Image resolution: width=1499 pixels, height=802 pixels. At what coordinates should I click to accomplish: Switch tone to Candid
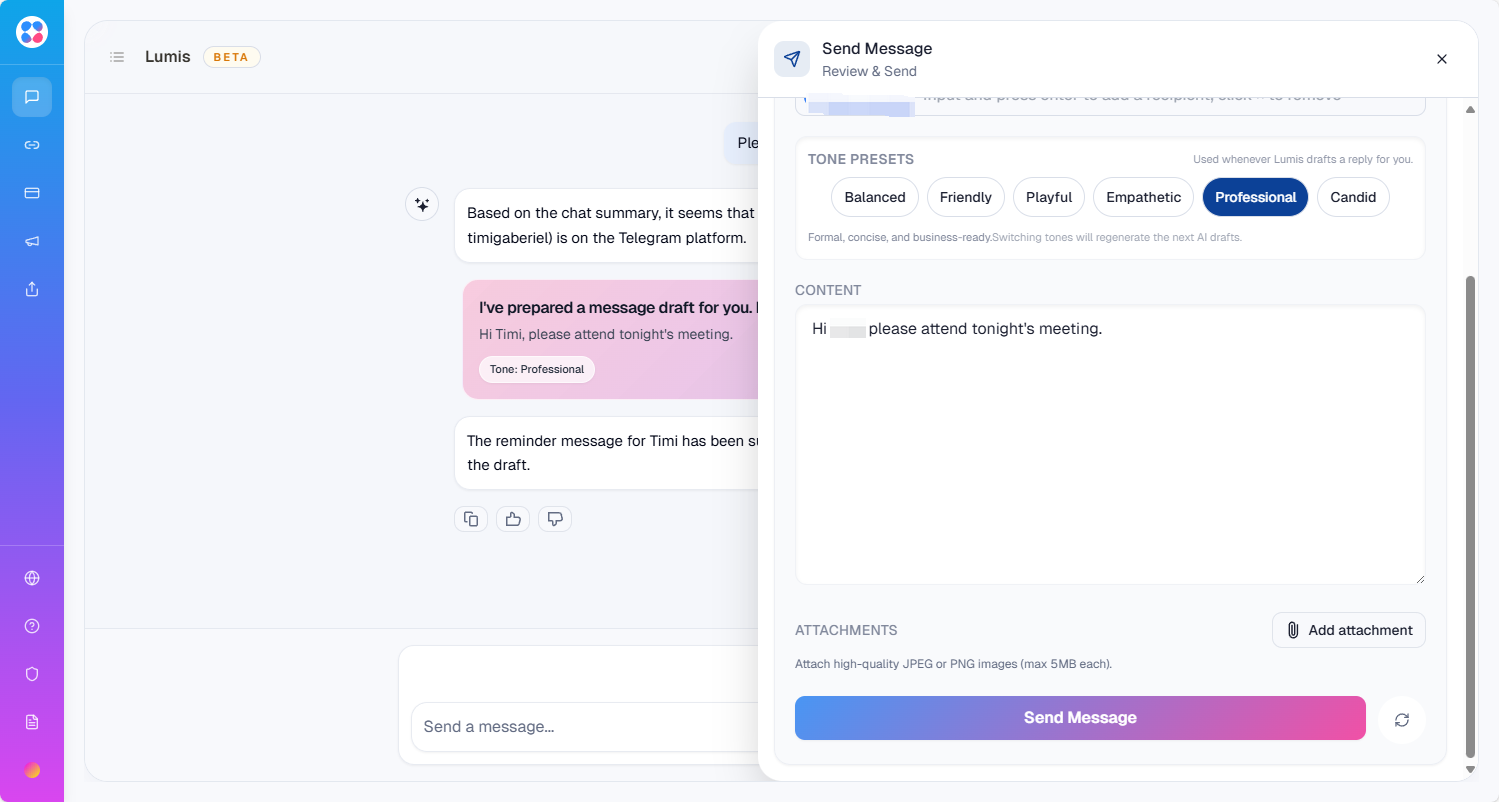[1352, 197]
